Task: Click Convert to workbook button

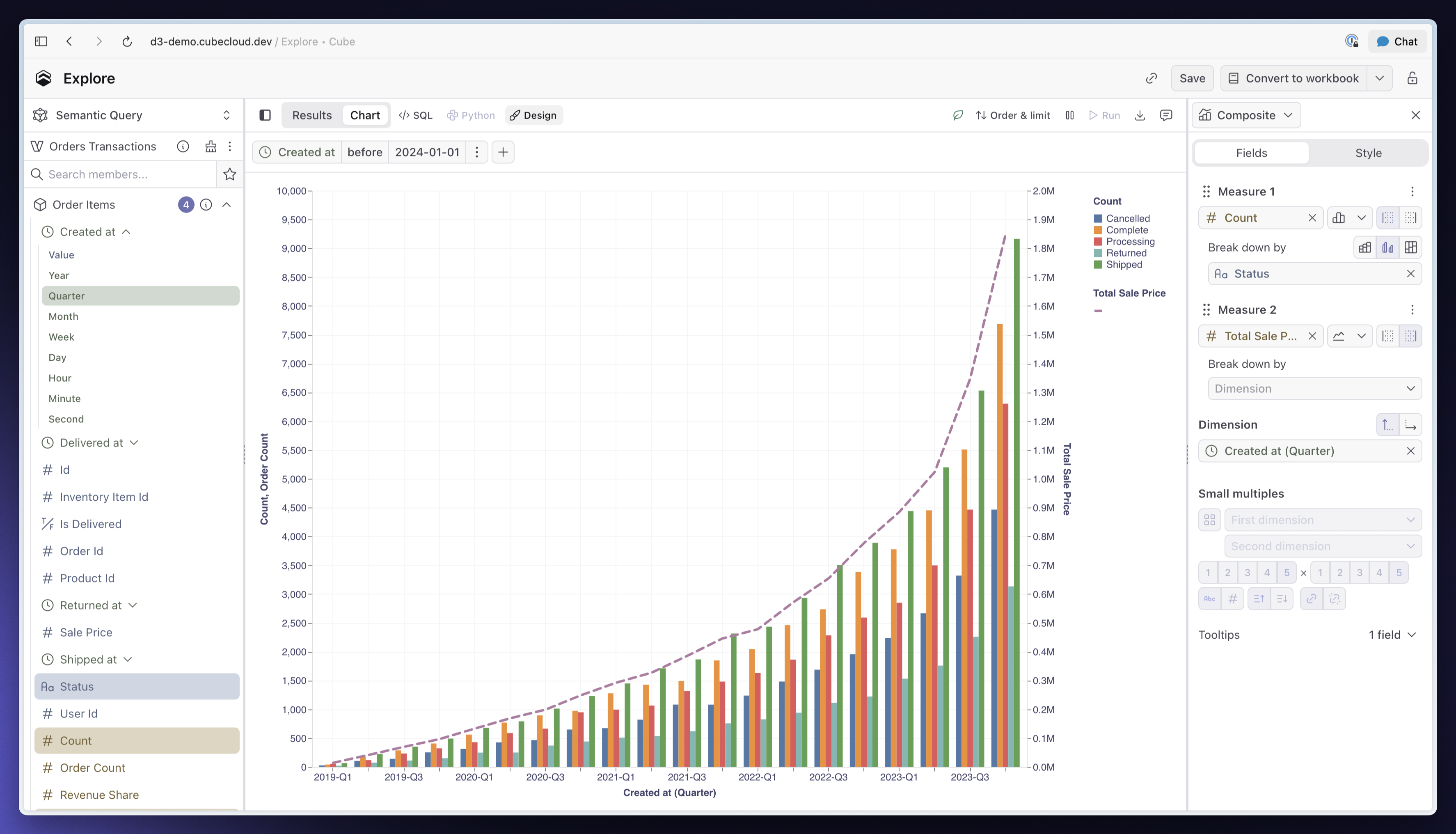Action: [x=1295, y=78]
